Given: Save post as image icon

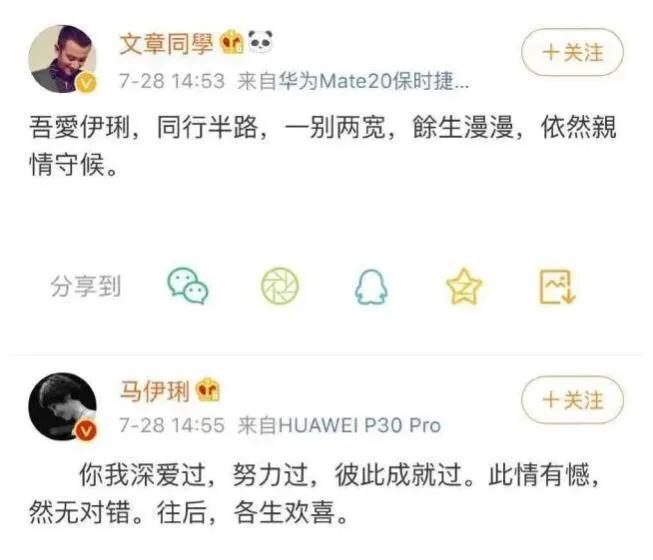Looking at the screenshot, I should coord(557,286).
